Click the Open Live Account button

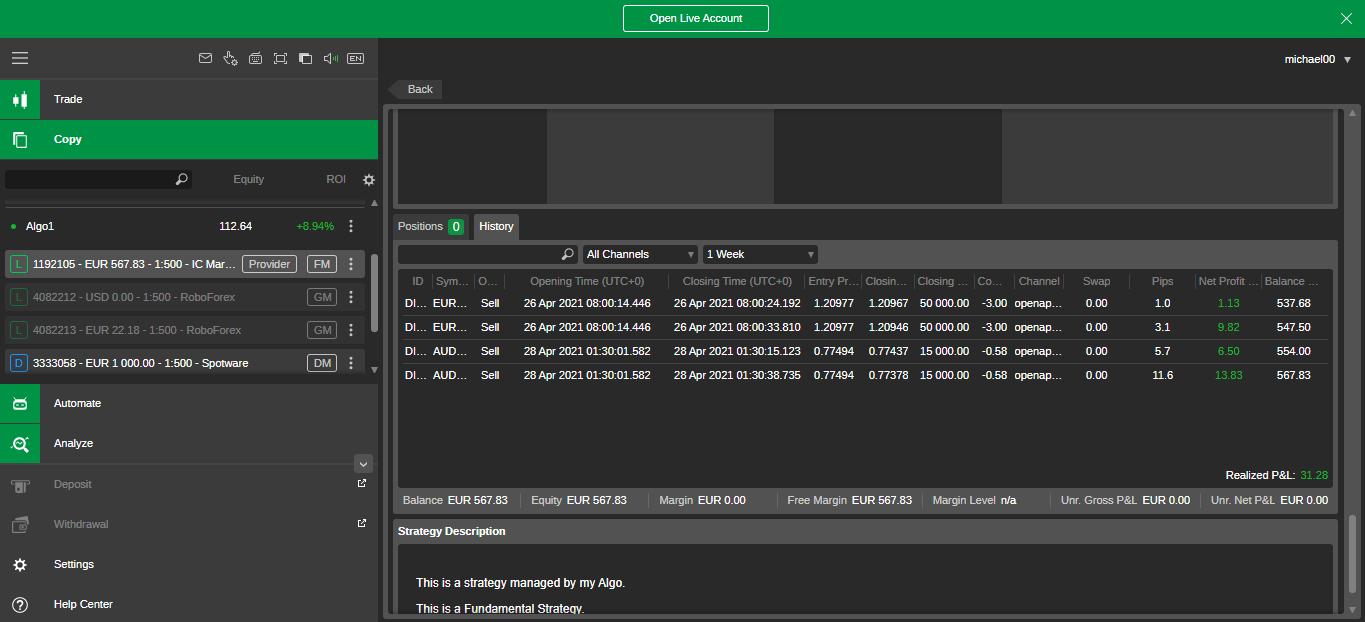695,18
